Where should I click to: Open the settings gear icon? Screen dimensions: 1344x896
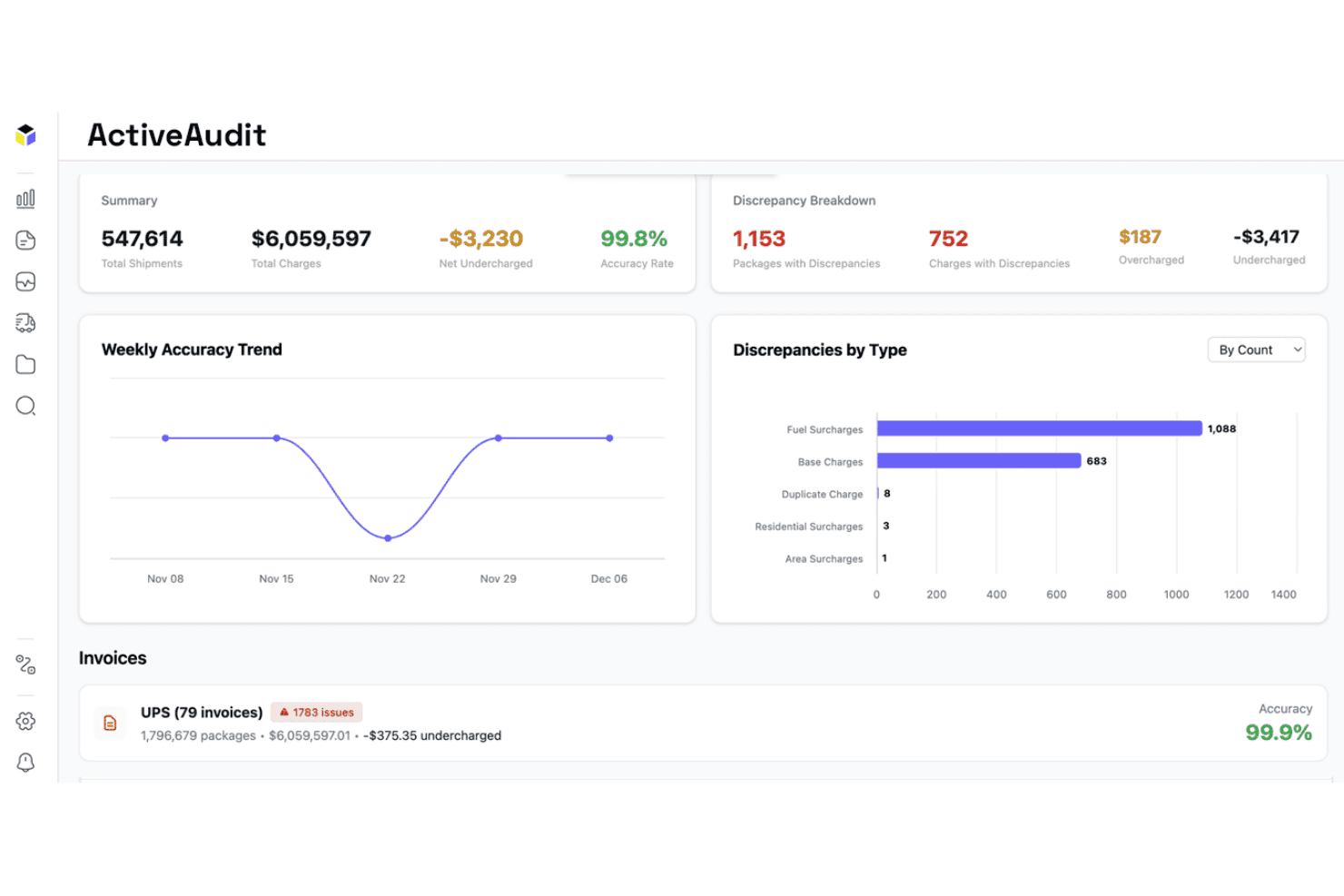click(25, 721)
